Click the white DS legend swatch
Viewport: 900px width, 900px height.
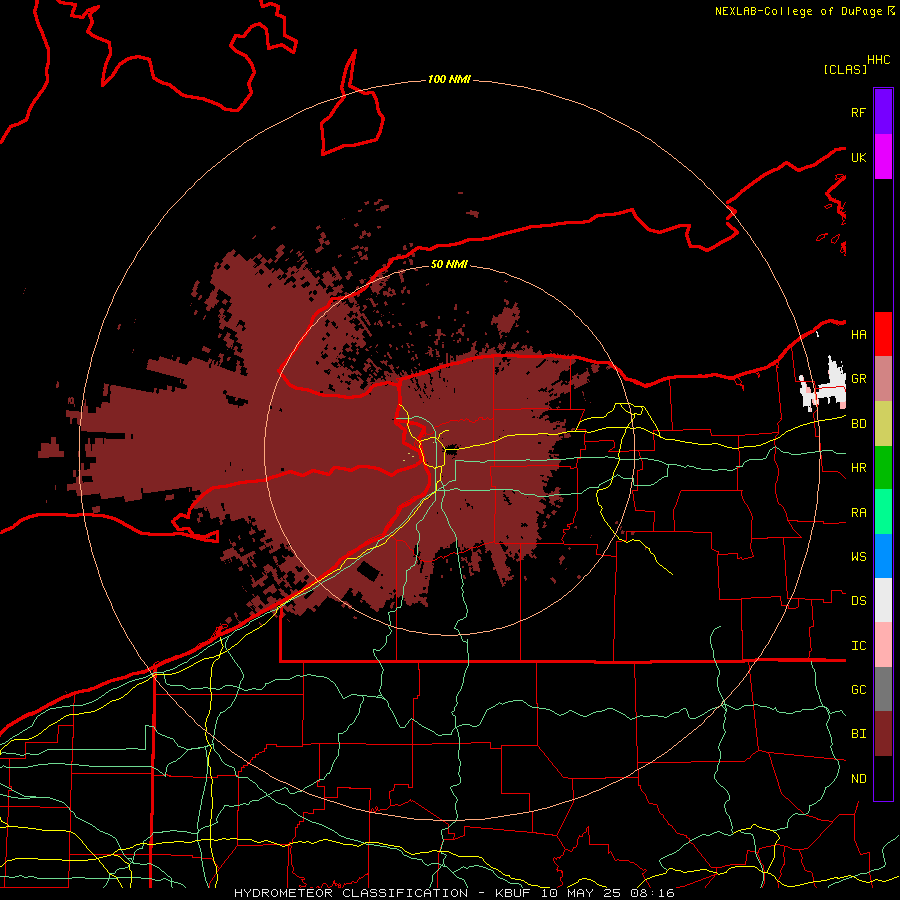pyautogui.click(x=883, y=600)
